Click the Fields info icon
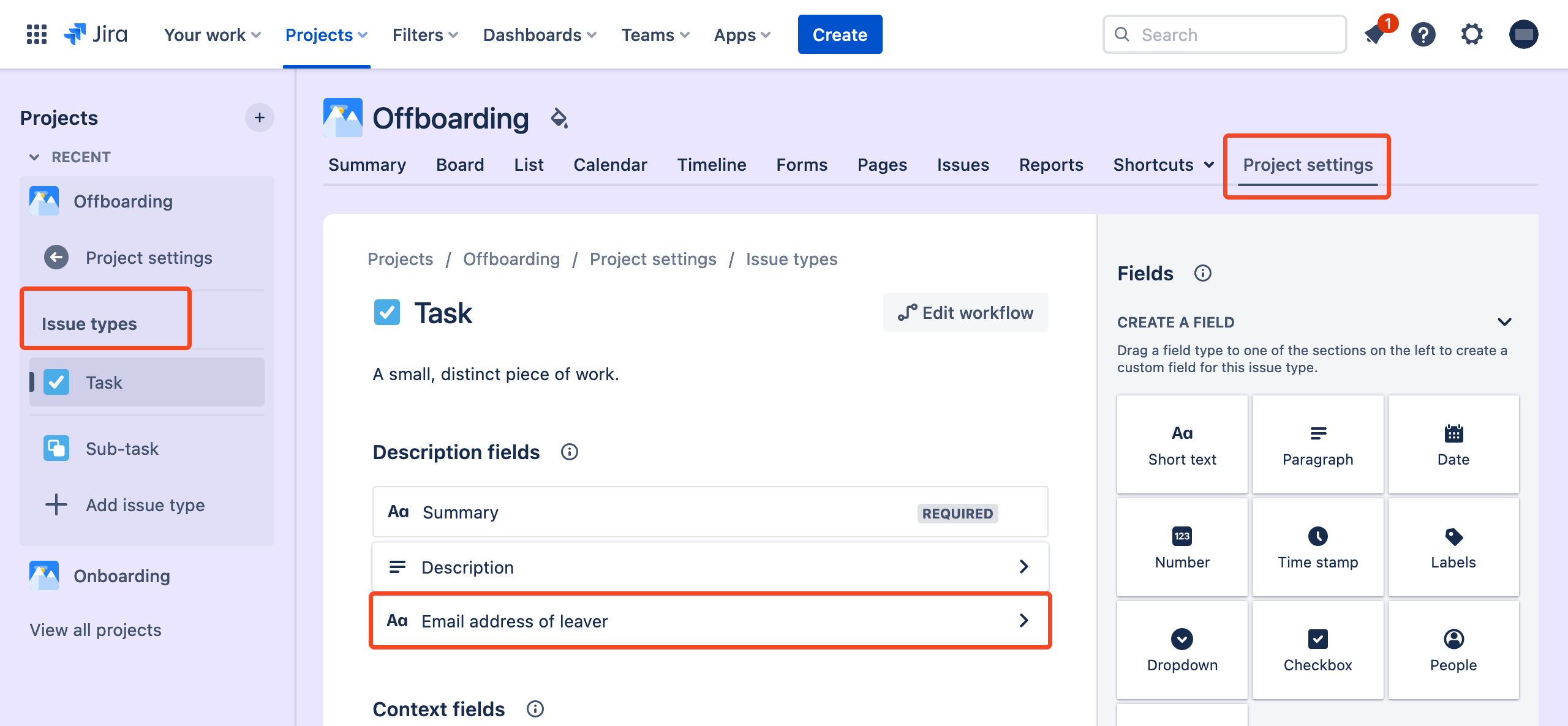 pos(1203,273)
